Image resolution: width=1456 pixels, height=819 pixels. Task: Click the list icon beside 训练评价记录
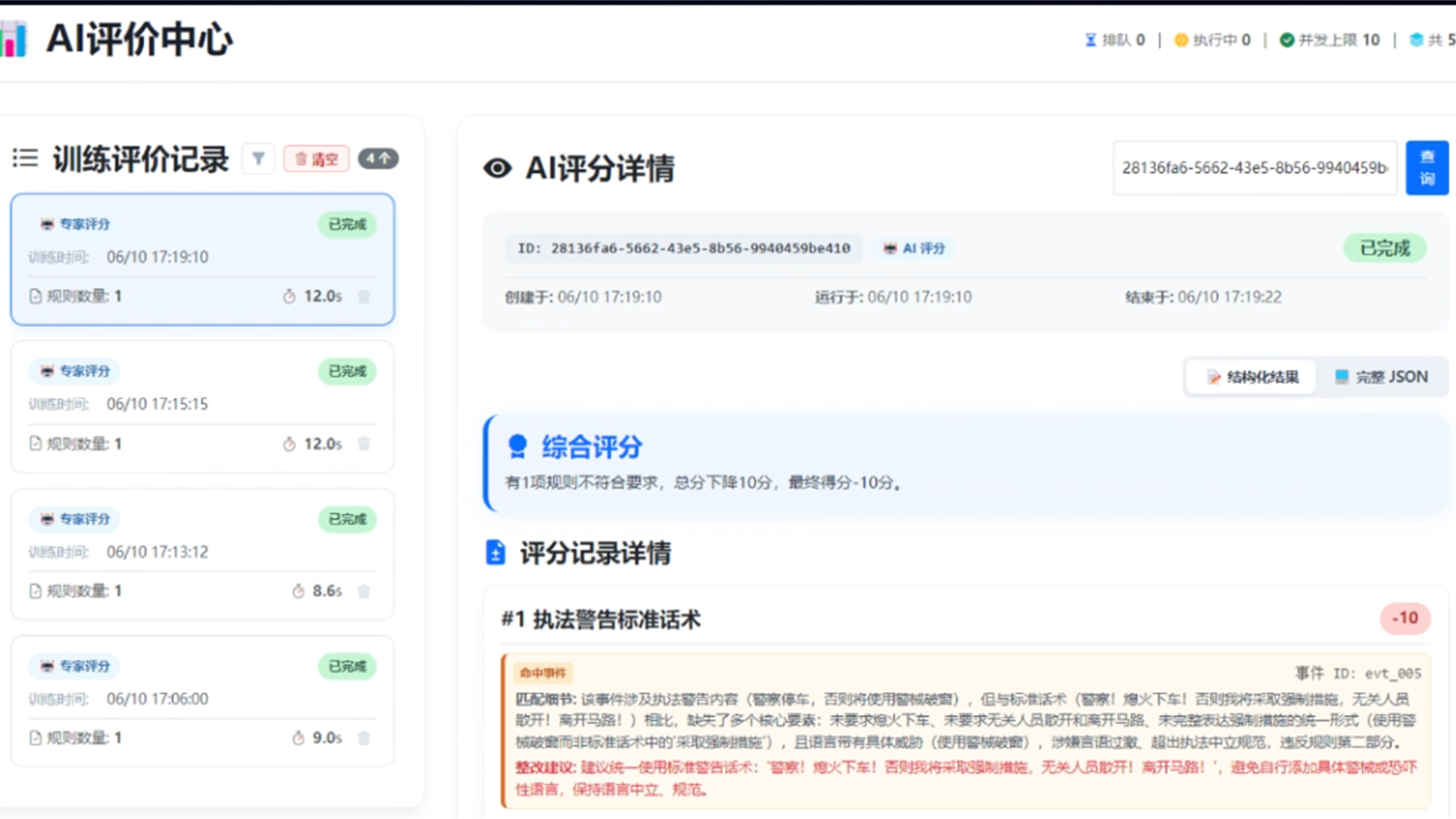[x=25, y=158]
